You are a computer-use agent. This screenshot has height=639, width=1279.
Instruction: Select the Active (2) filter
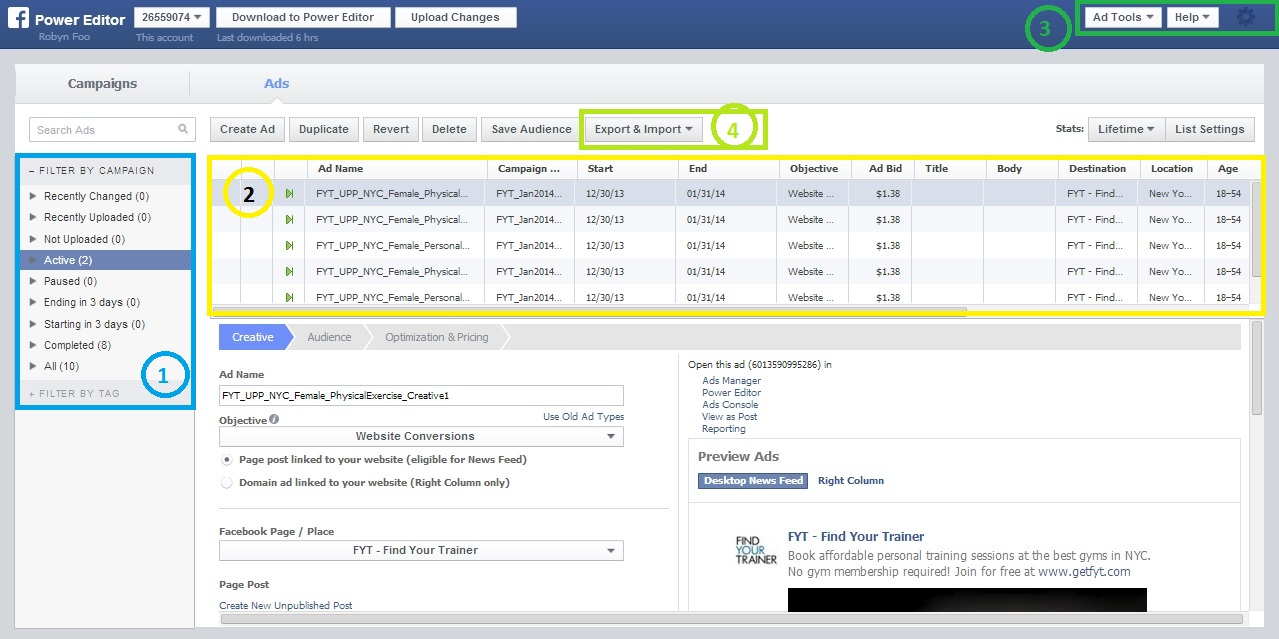click(x=105, y=260)
